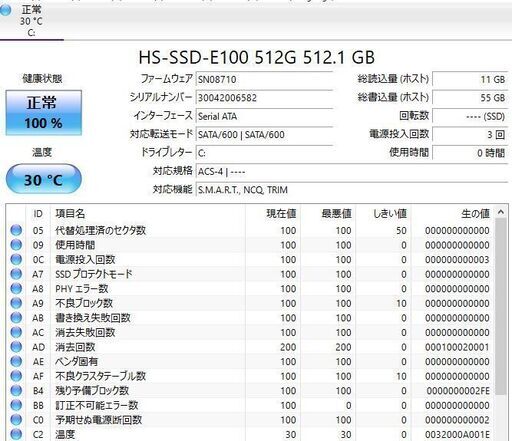The height and width of the screenshot is (441, 512).
Task: Click the interface field Serial ATA
Action: tap(264, 116)
